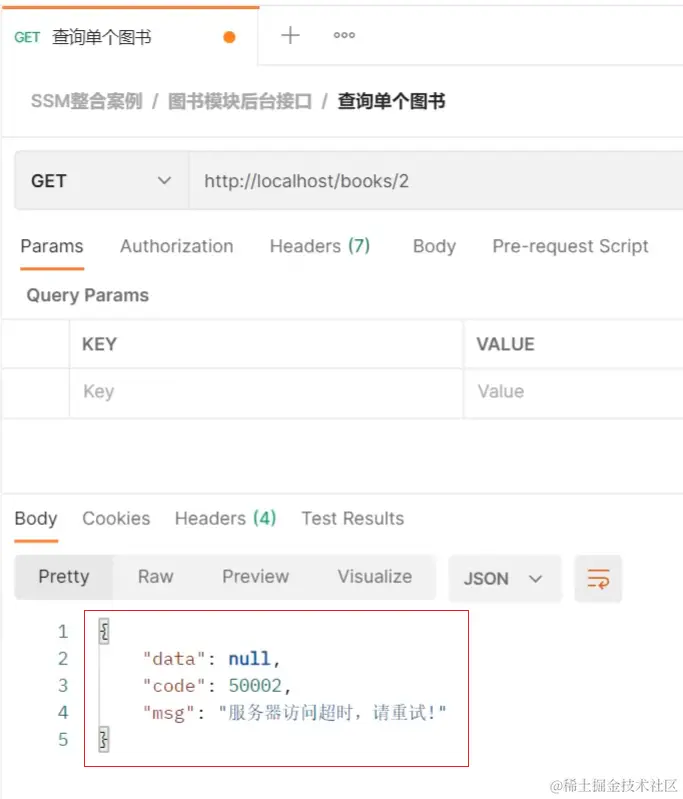This screenshot has height=799, width=683.
Task: Click the request URL field
Action: coord(436,180)
